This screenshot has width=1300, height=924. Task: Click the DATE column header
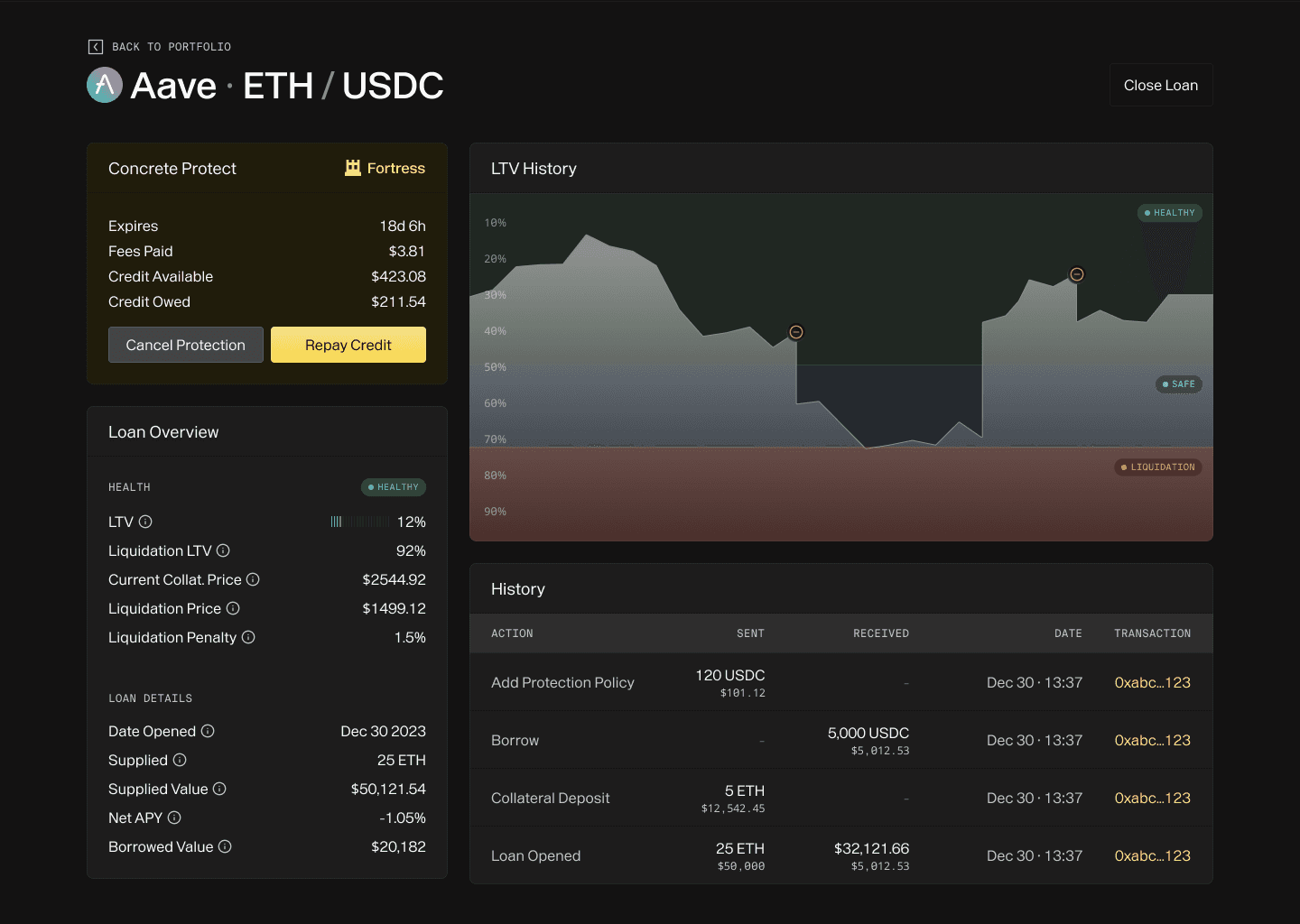1068,633
